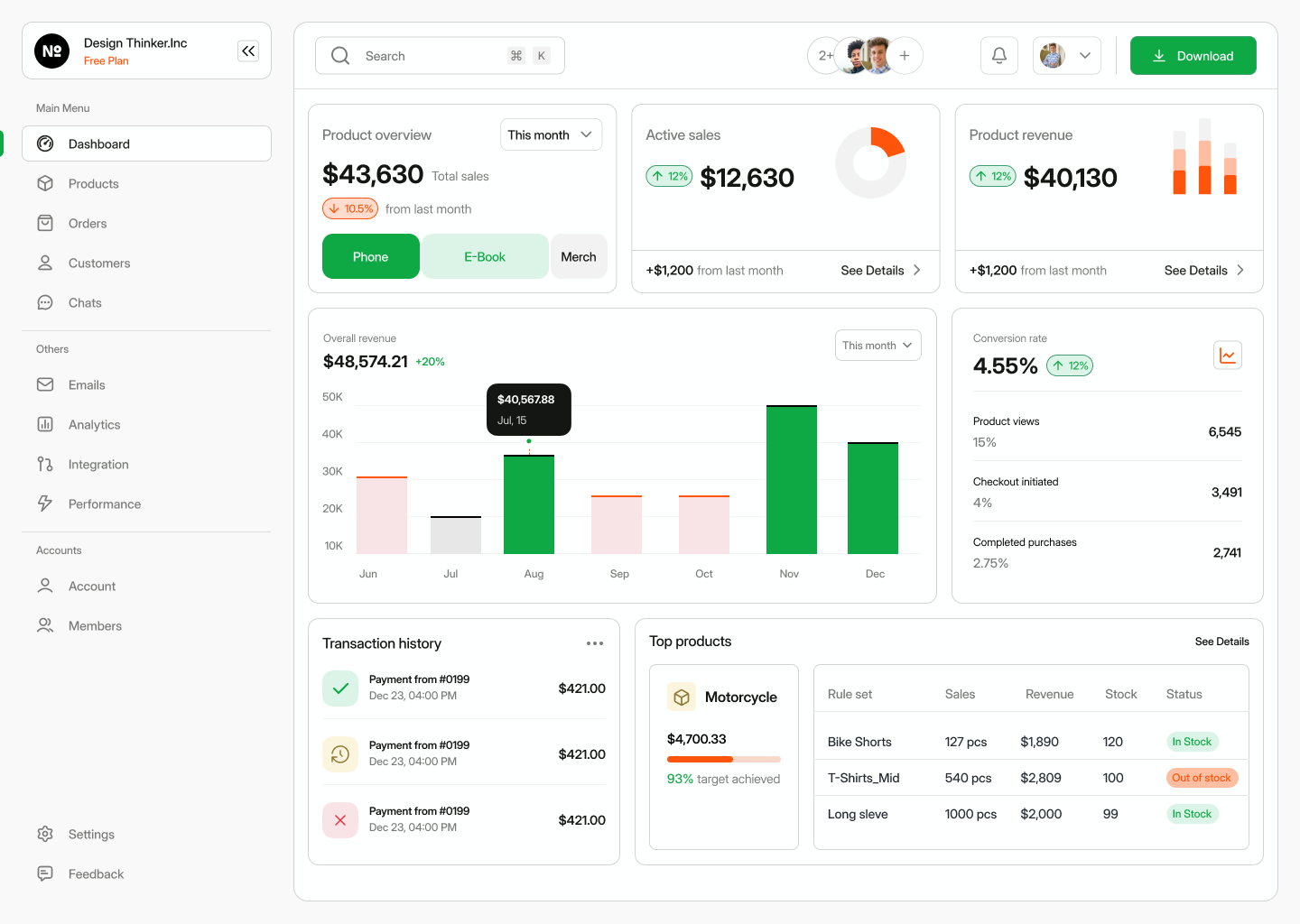This screenshot has height=924, width=1300.
Task: Click the plus icon to add a member
Action: 905,56
